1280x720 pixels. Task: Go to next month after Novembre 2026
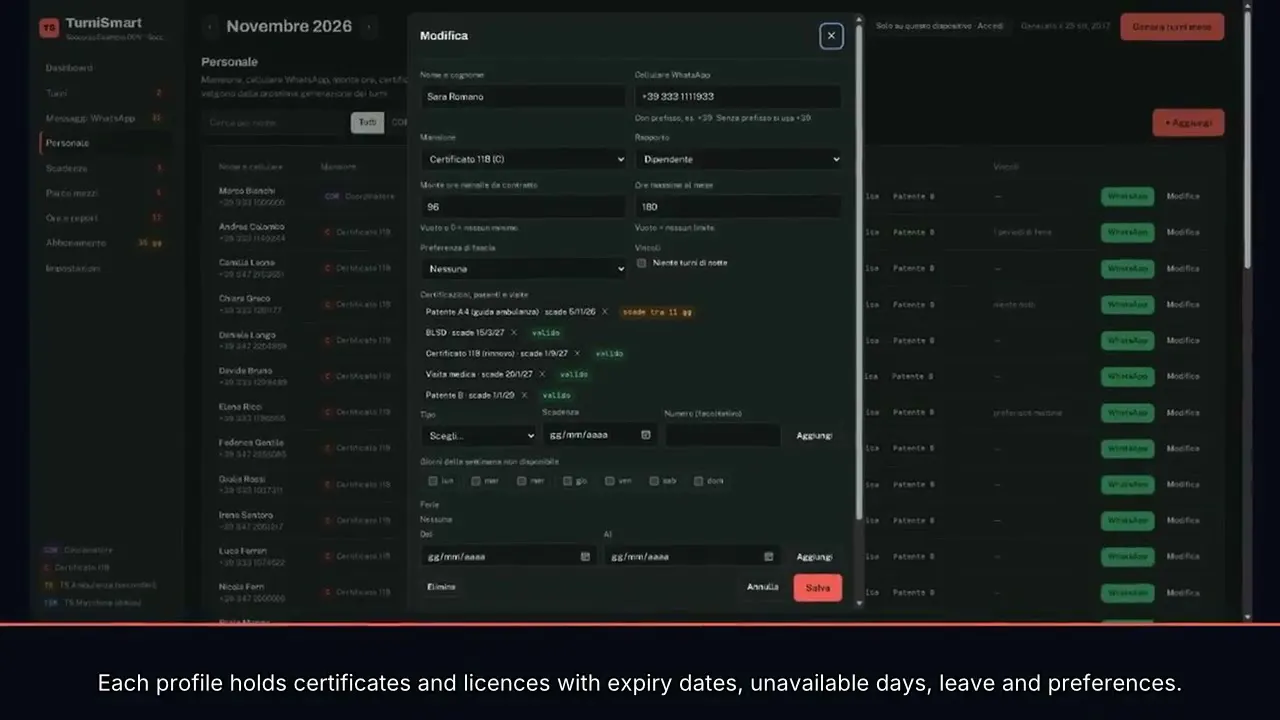pyautogui.click(x=369, y=27)
